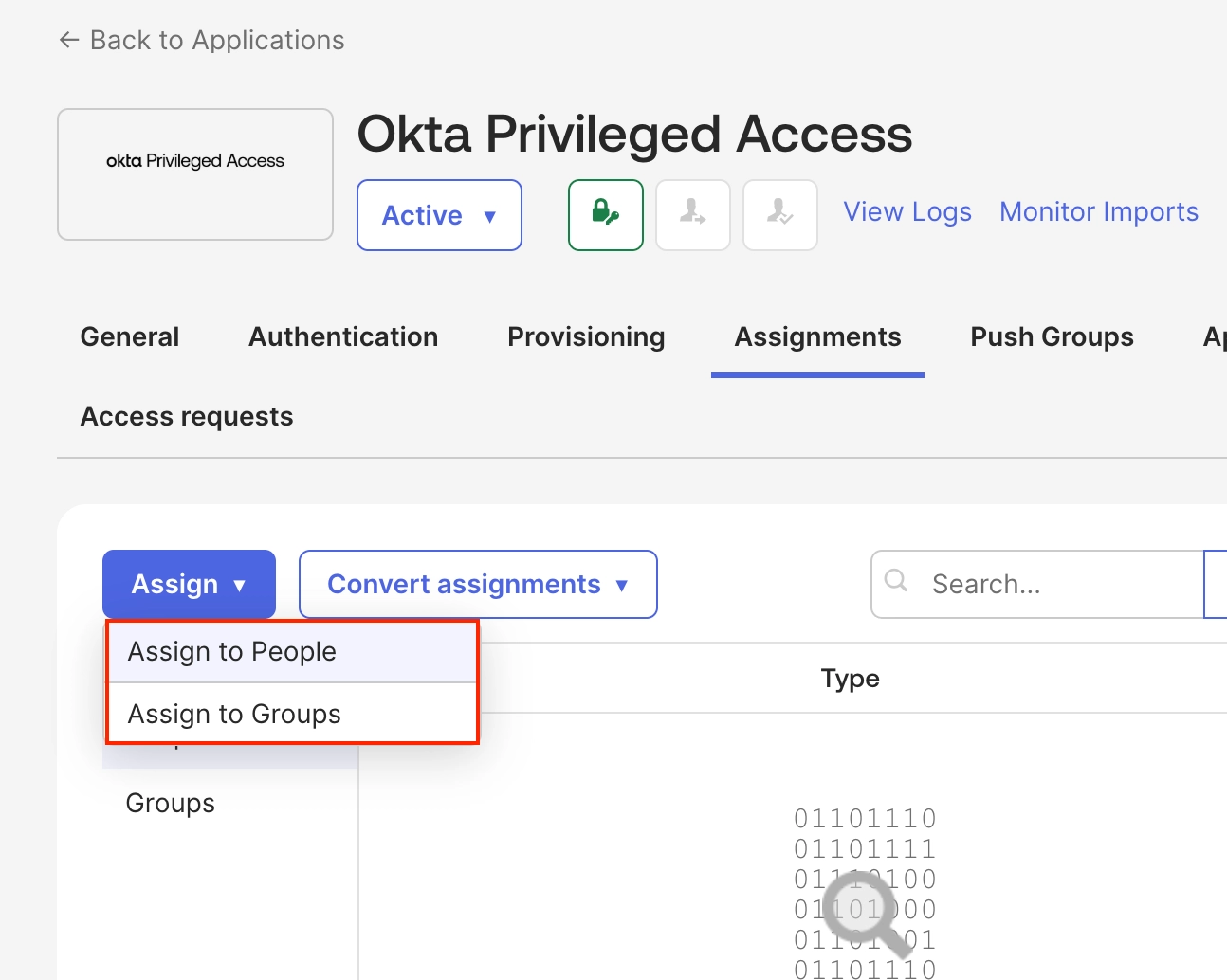Viewport: 1227px width, 980px height.
Task: Click the back arrow beside Back to Applications
Action: coord(69,40)
